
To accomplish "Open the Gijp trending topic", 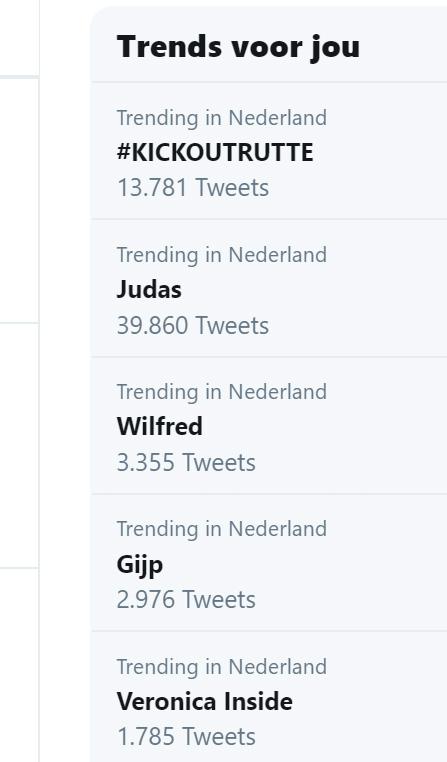I will [x=139, y=565].
